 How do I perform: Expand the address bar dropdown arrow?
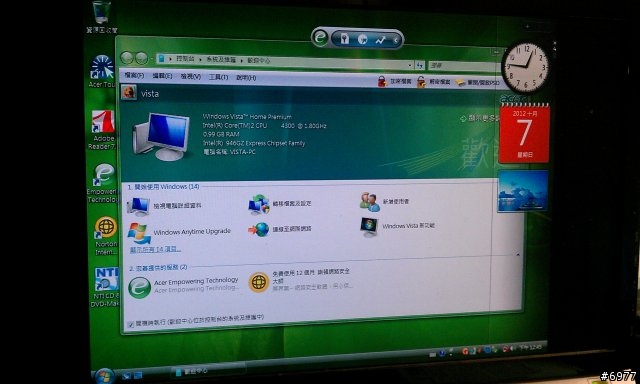(409, 65)
